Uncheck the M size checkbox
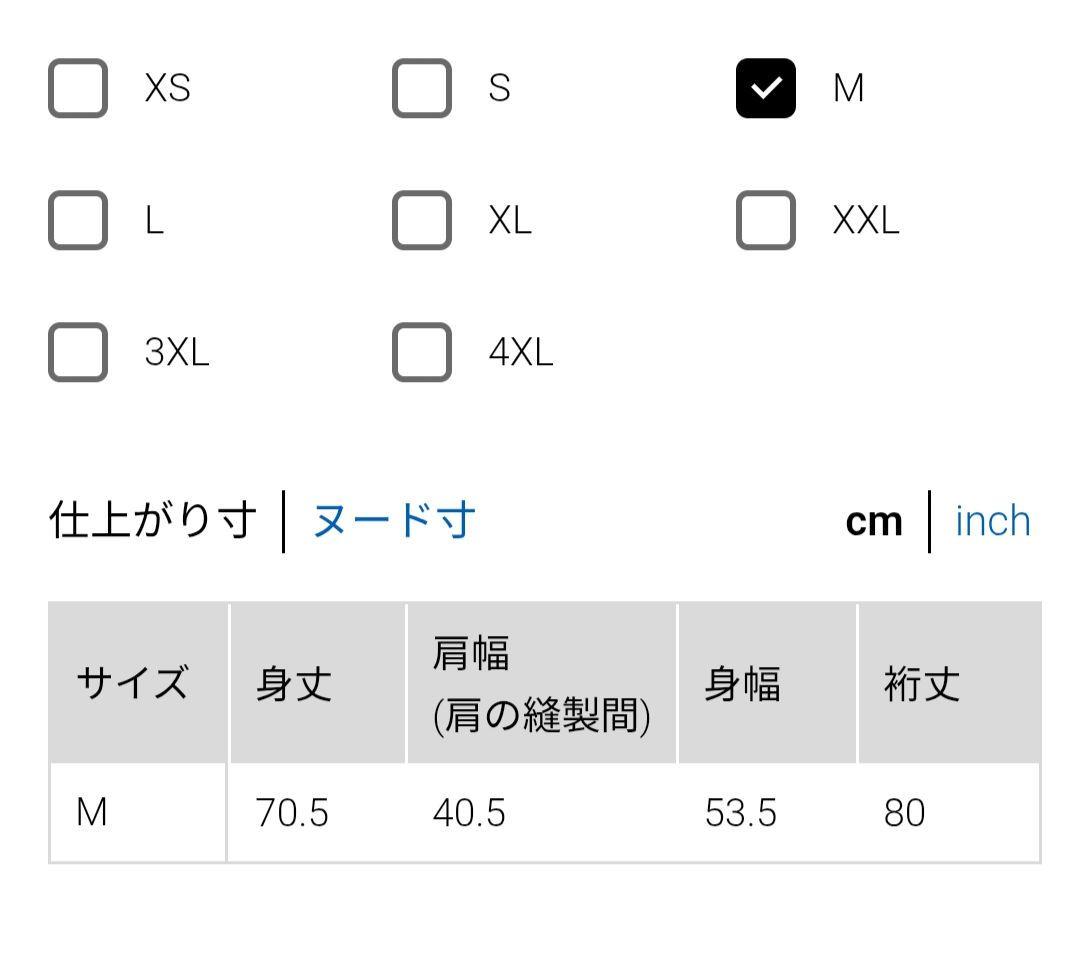 click(x=765, y=88)
